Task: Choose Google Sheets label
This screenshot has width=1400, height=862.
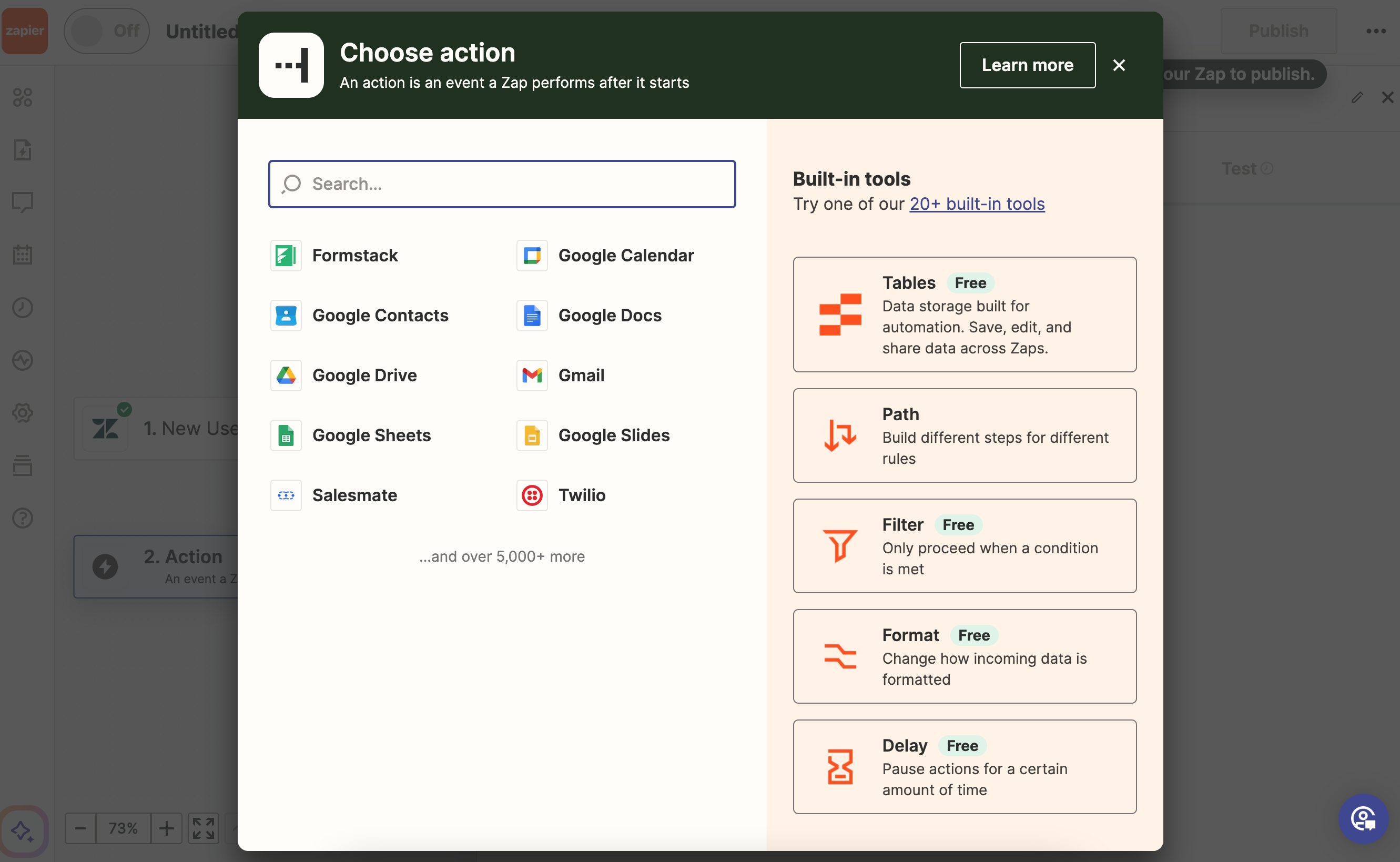Action: [x=371, y=435]
